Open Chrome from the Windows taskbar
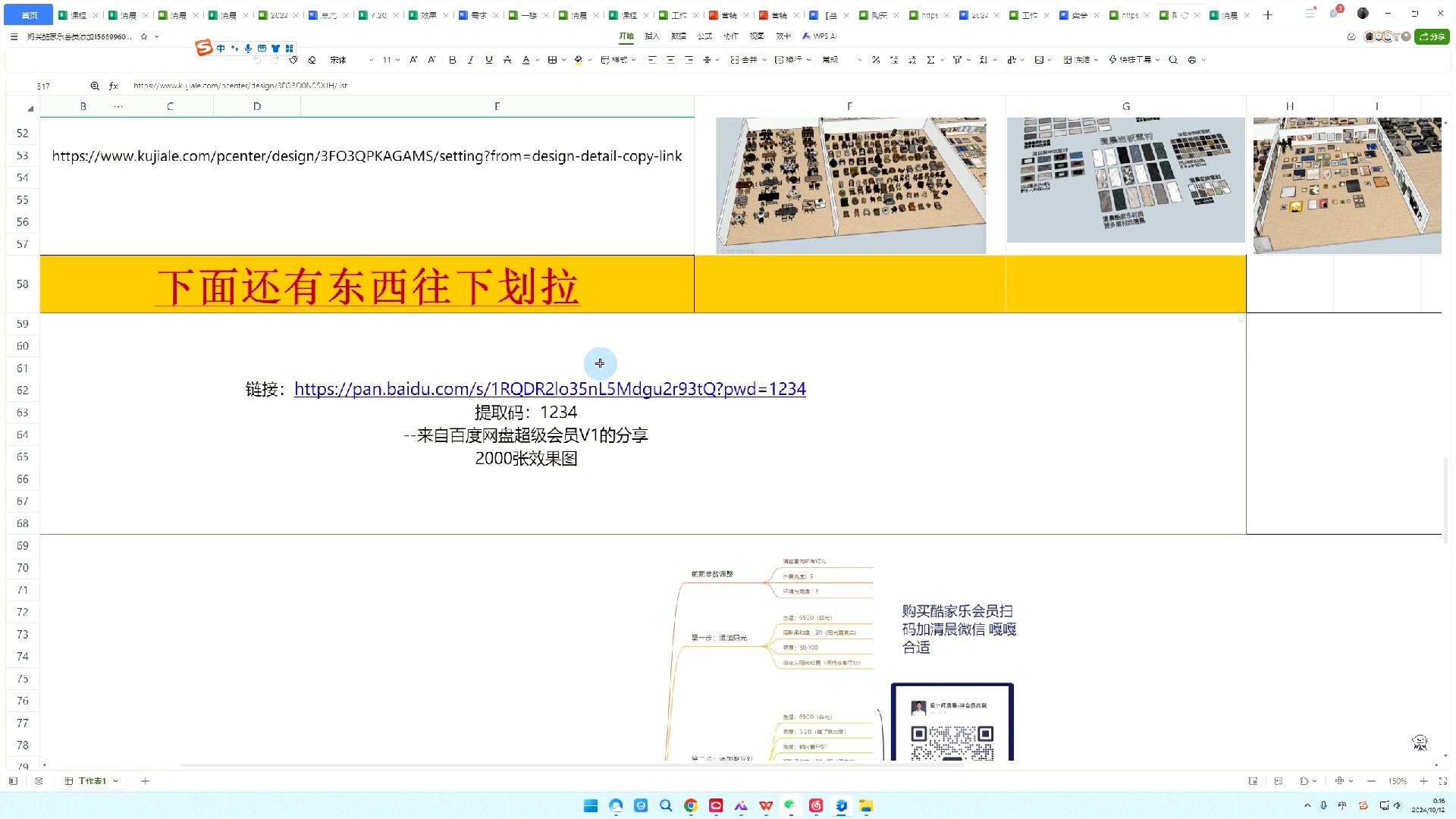This screenshot has height=819, width=1456. [691, 805]
